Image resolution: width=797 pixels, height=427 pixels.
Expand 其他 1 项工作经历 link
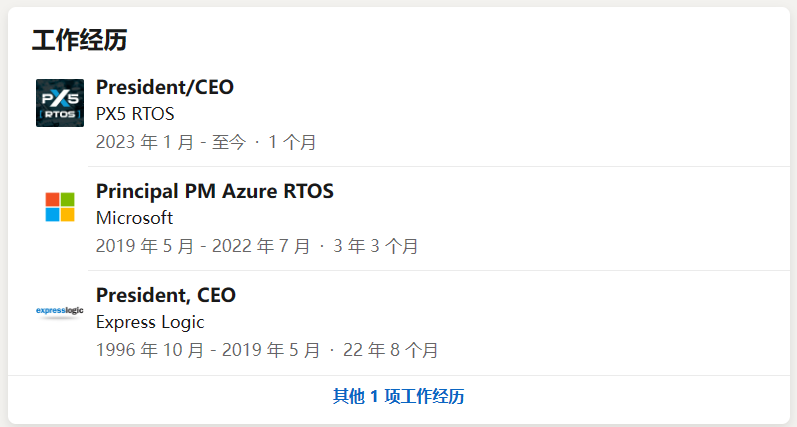398,397
